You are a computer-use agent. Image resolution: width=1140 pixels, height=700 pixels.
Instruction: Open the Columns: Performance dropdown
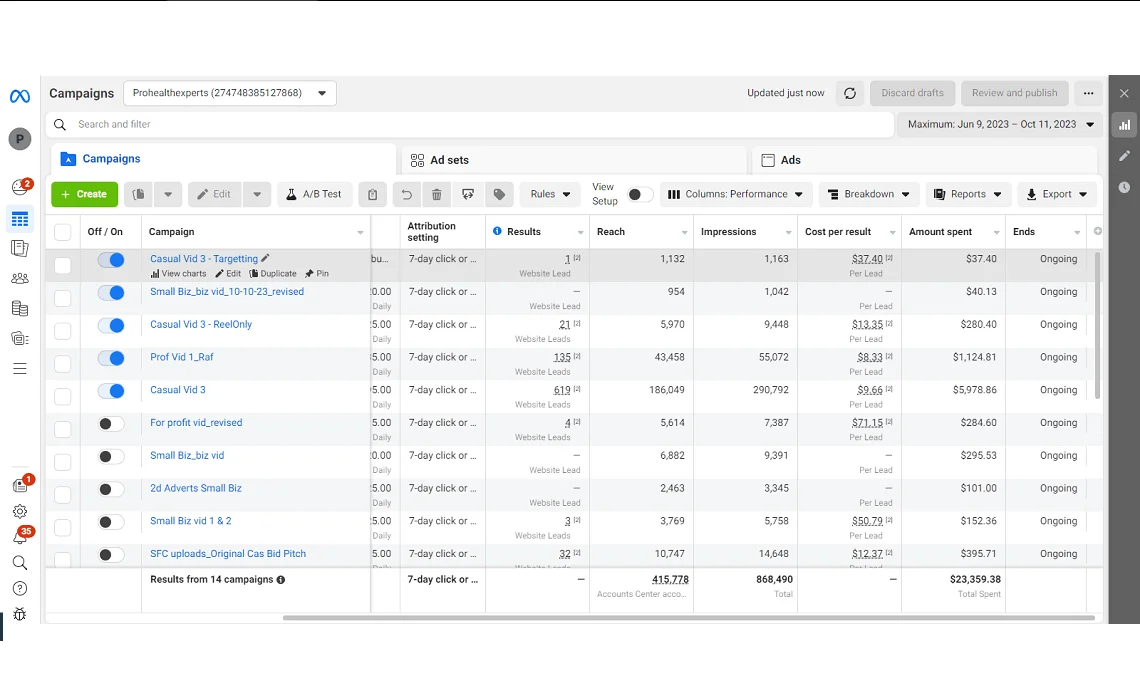tap(735, 195)
